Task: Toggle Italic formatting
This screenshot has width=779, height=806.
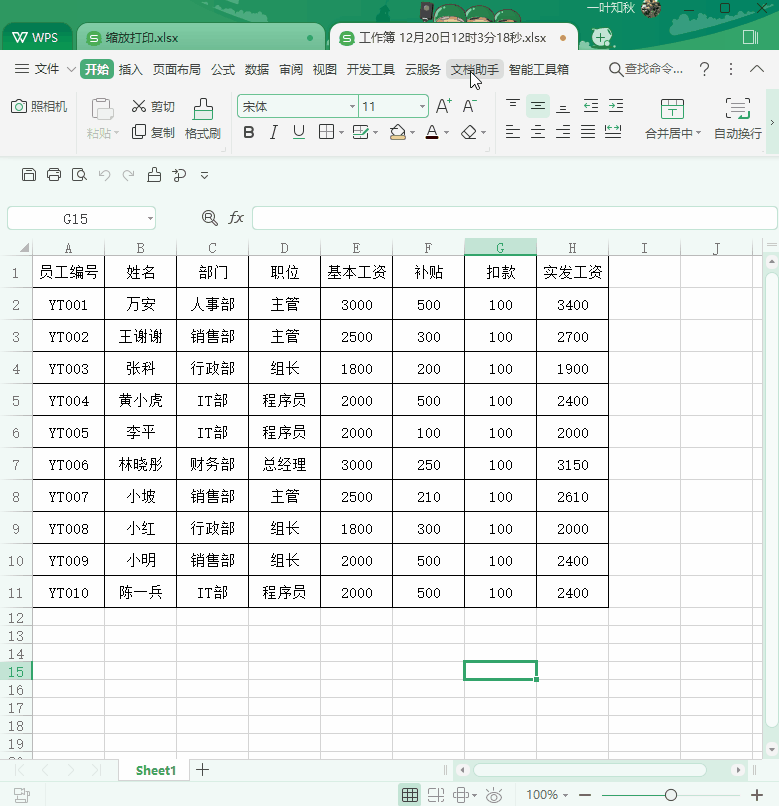Action: pyautogui.click(x=274, y=133)
